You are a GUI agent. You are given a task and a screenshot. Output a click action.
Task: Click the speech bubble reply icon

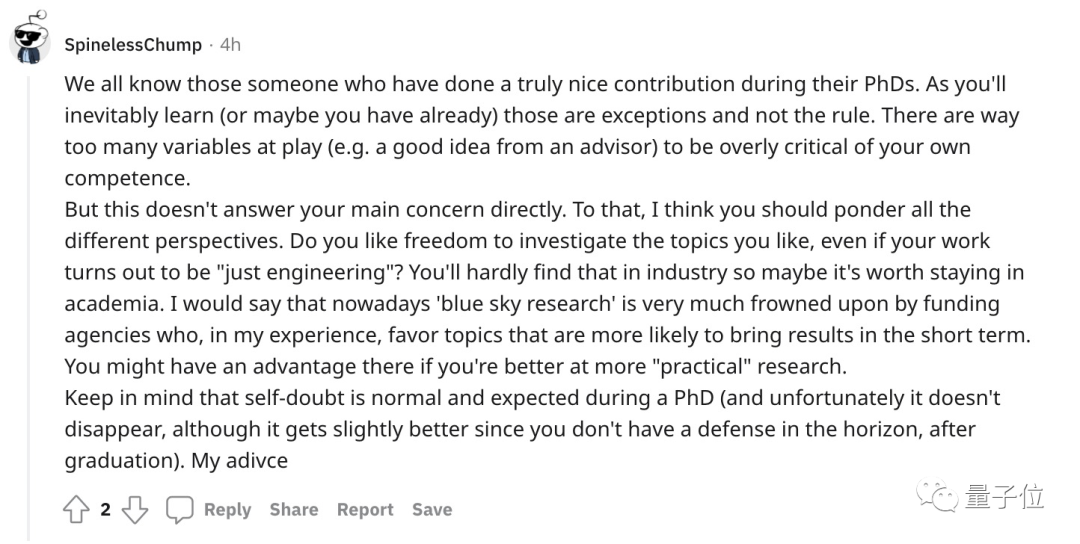(x=180, y=510)
